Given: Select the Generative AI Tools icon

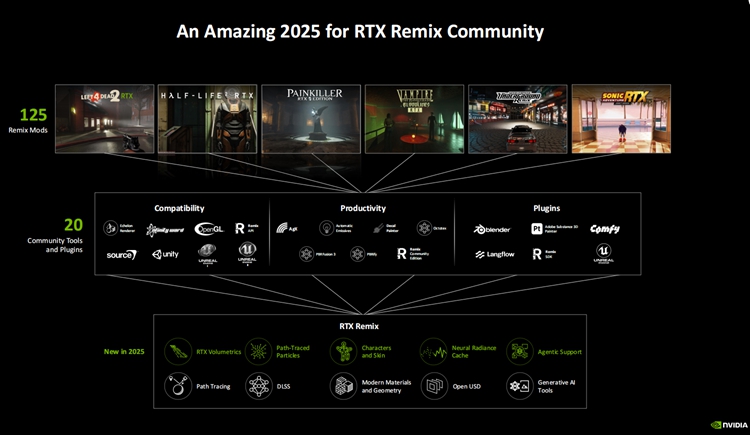Looking at the screenshot, I should click(x=520, y=386).
